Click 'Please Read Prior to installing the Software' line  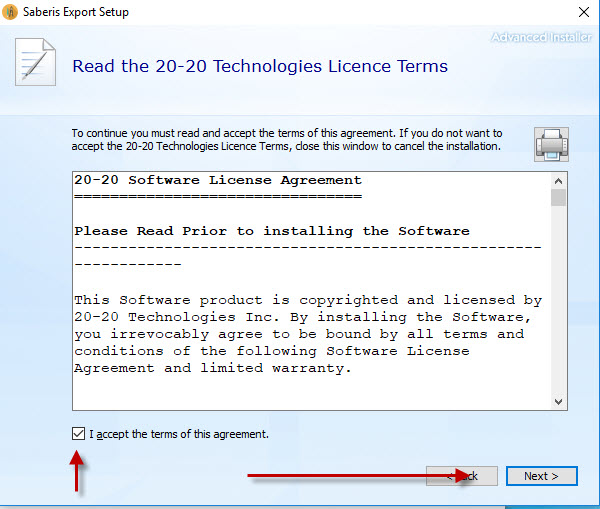(x=272, y=231)
